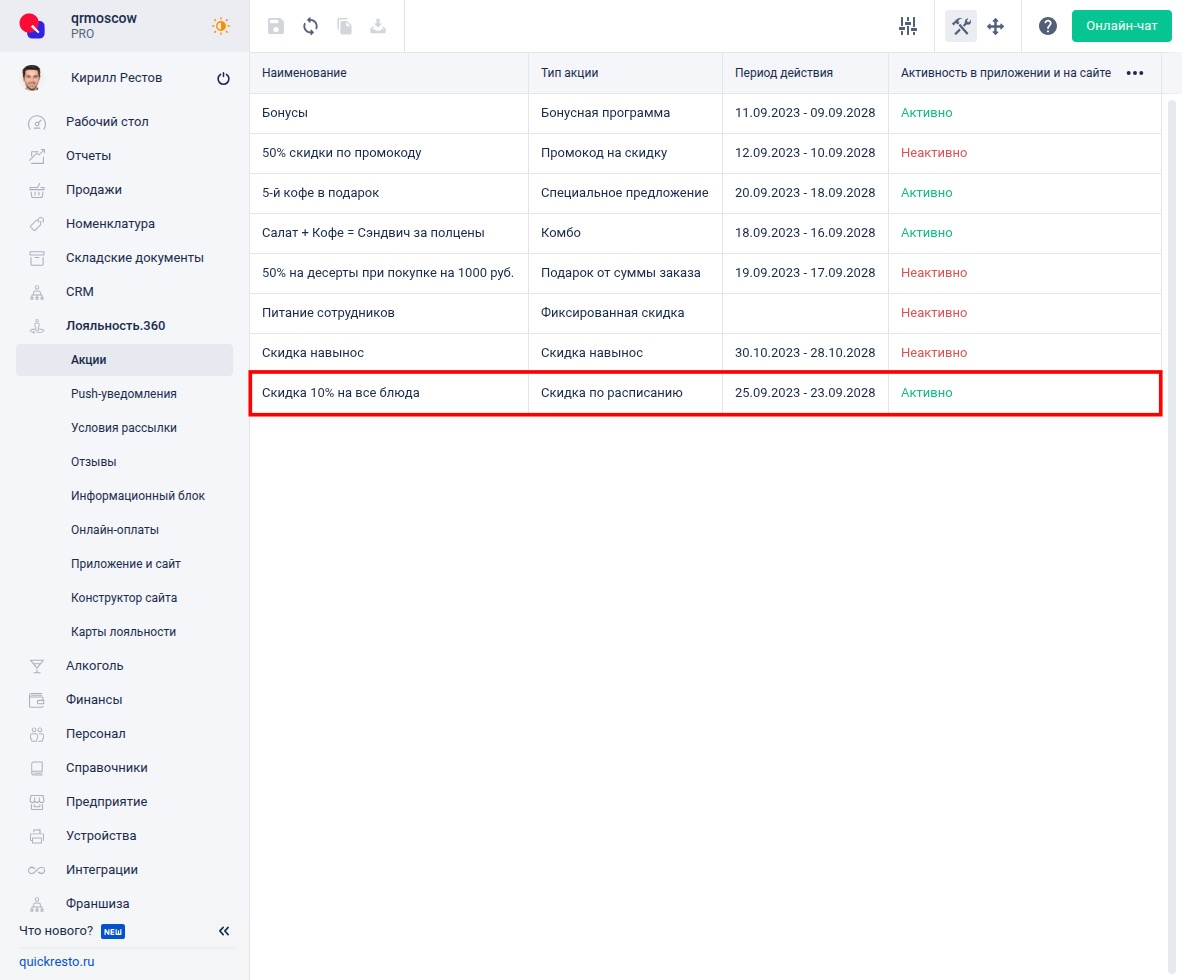Click the vertical scrollbar of the table
1182x980 pixels.
[1171, 537]
